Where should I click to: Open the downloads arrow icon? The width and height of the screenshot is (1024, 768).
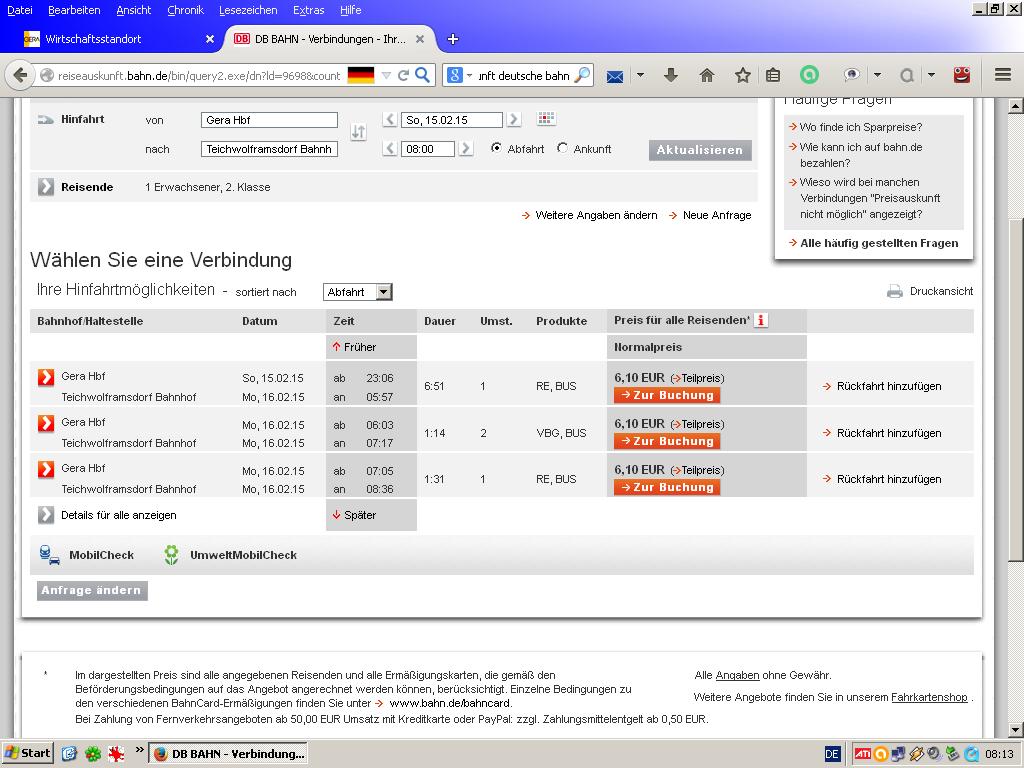(671, 75)
